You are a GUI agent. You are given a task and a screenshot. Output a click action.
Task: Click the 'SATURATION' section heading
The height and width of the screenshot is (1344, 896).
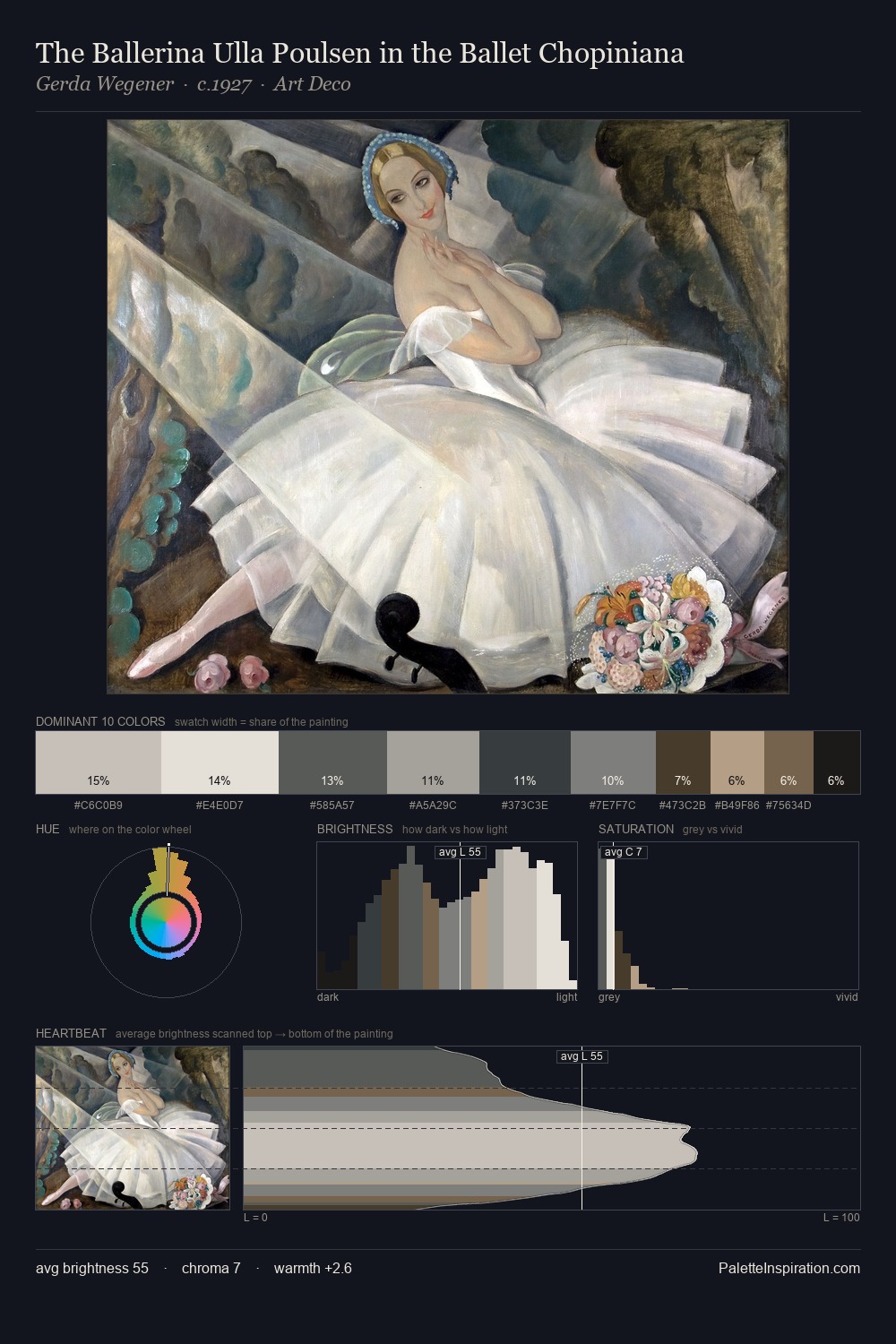636,829
